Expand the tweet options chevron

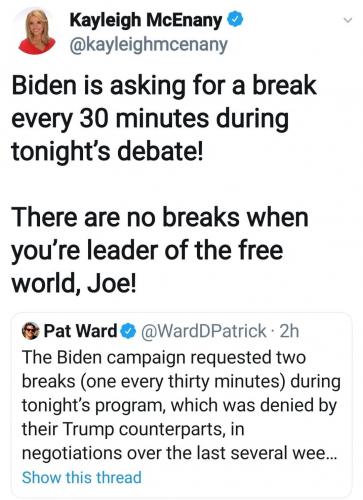coord(348,20)
